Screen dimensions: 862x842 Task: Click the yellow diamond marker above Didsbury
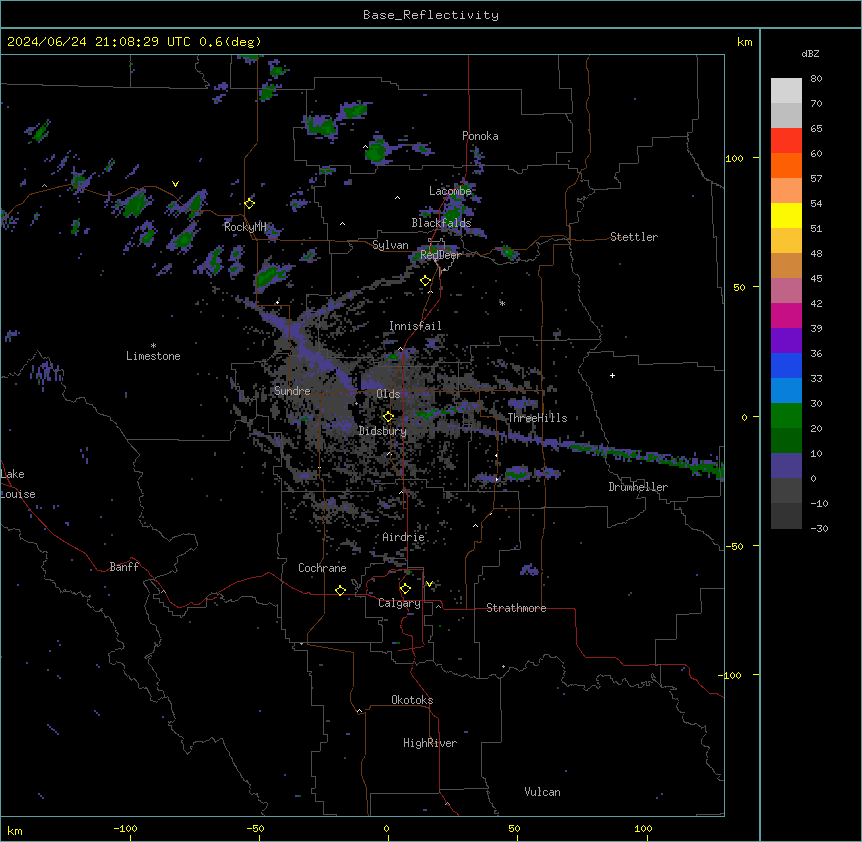click(x=388, y=416)
